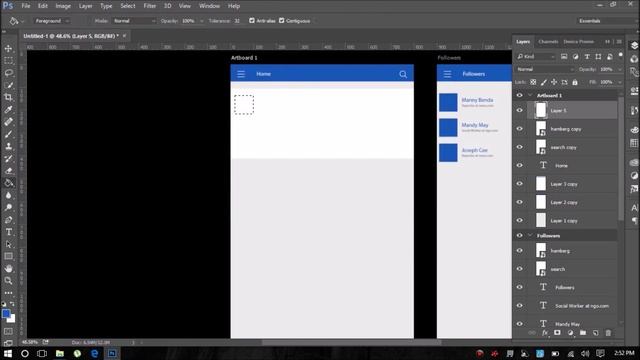Switch to the Device Preview tab
Viewport: 640px width, 360px height.
click(578, 42)
